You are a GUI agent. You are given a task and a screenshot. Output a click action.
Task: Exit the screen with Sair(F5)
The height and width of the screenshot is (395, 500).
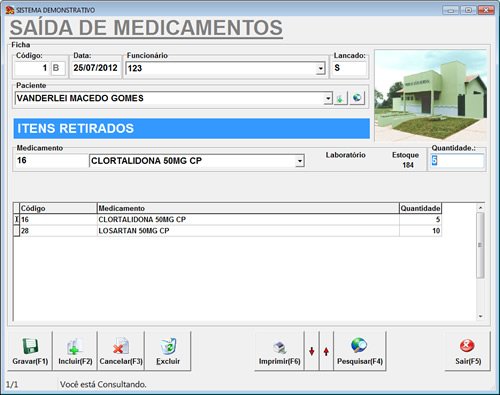pyautogui.click(x=468, y=351)
